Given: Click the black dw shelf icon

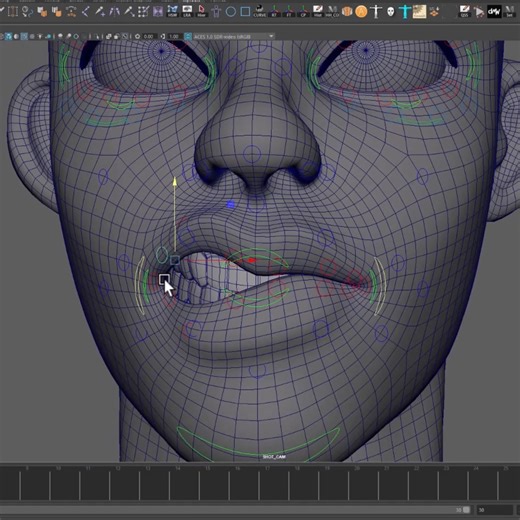Looking at the screenshot, I should pos(494,12).
